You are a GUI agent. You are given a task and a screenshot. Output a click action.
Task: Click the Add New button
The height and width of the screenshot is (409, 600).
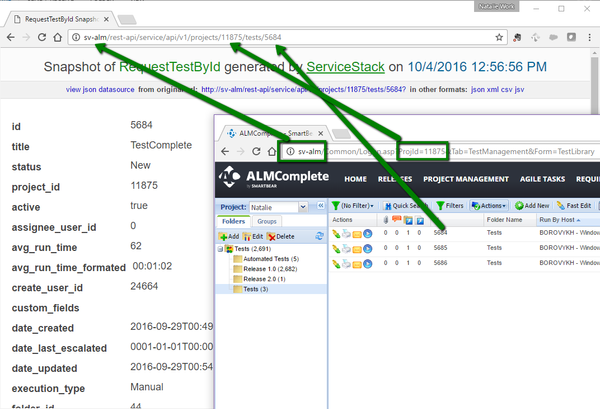(x=532, y=206)
